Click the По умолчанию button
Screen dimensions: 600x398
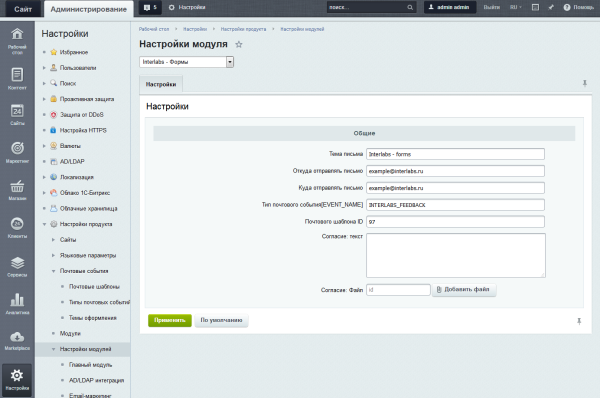point(222,320)
